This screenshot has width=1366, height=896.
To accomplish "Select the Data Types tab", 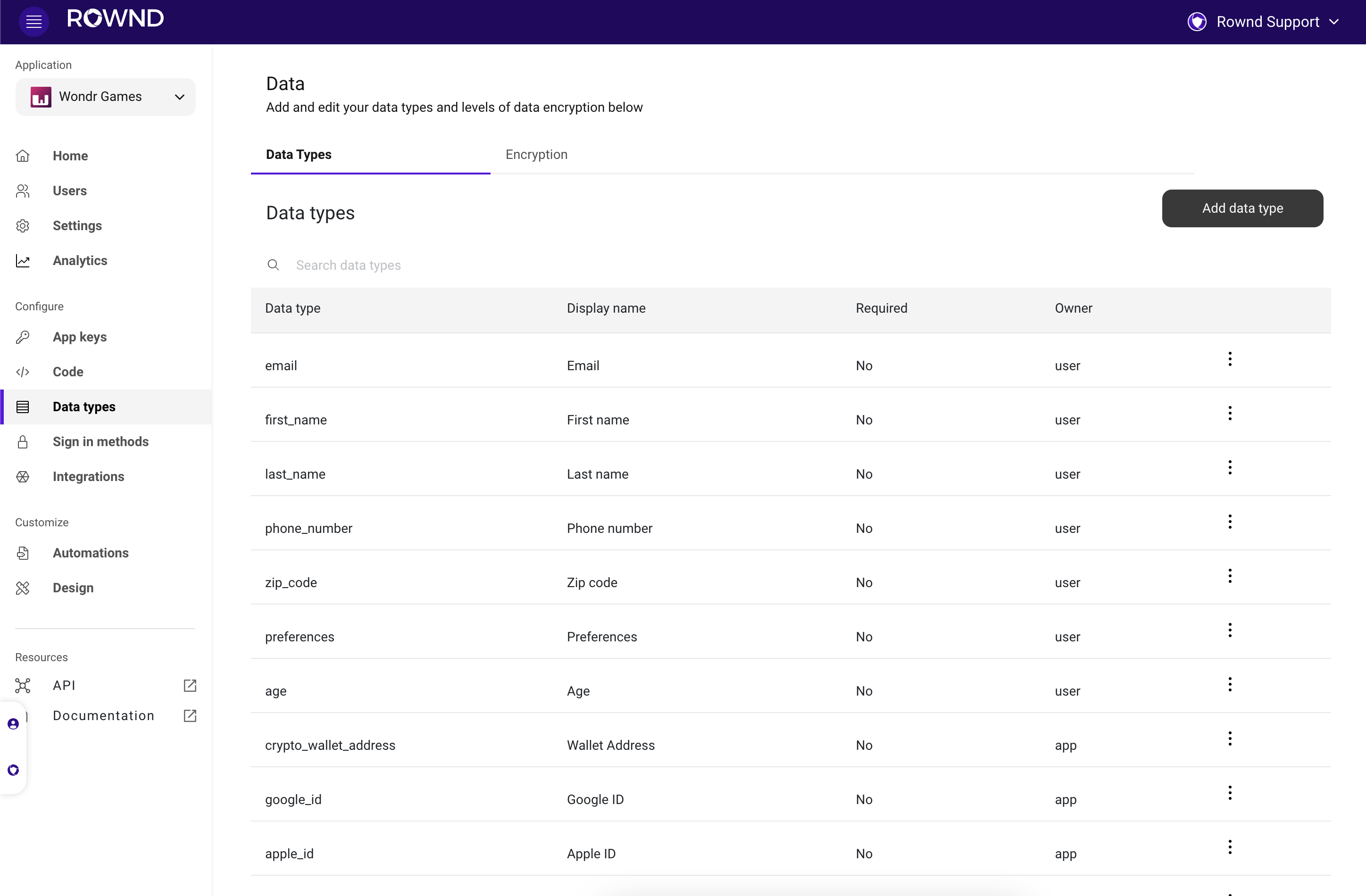I will (299, 154).
